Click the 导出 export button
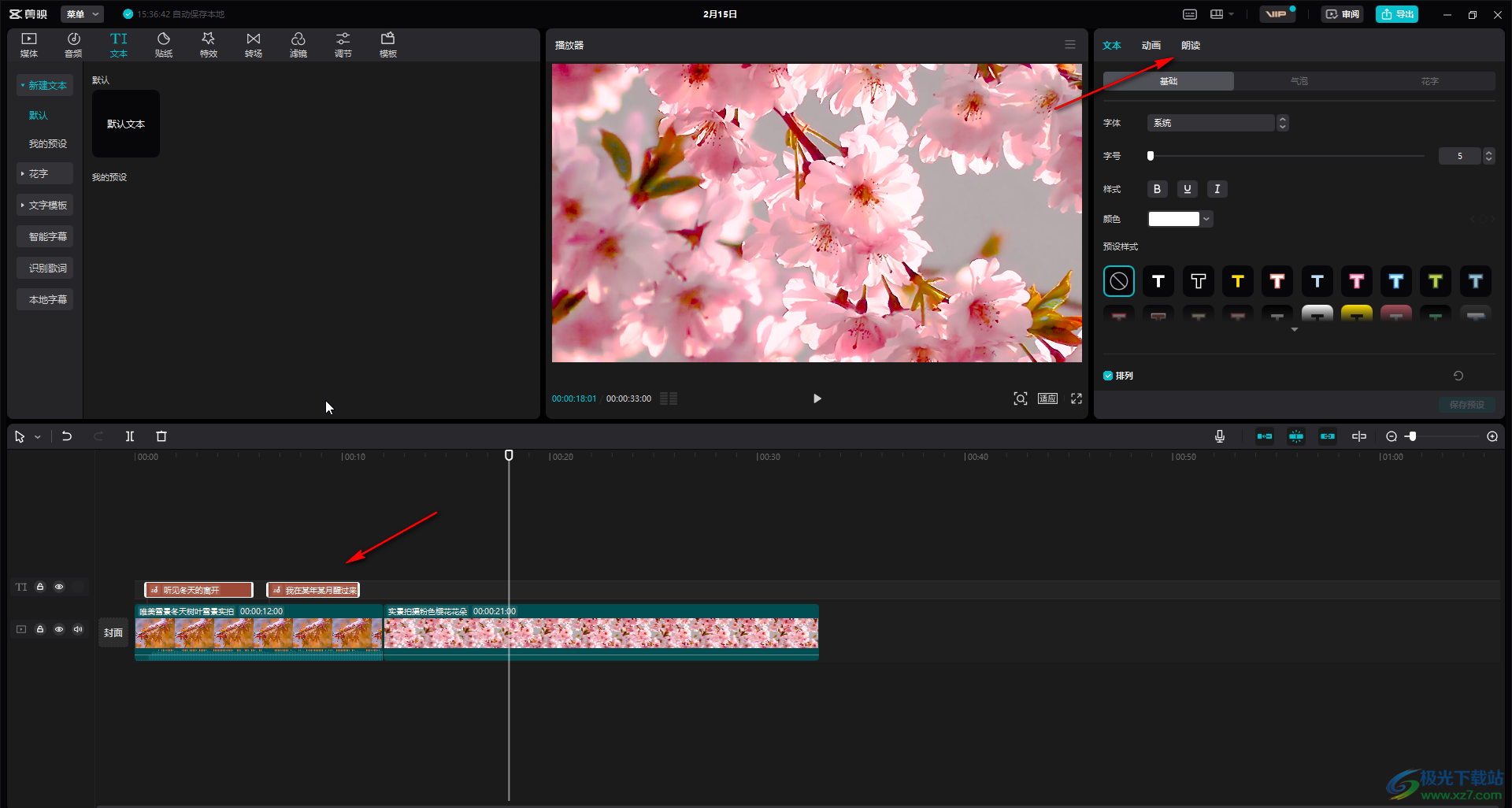 (1397, 14)
